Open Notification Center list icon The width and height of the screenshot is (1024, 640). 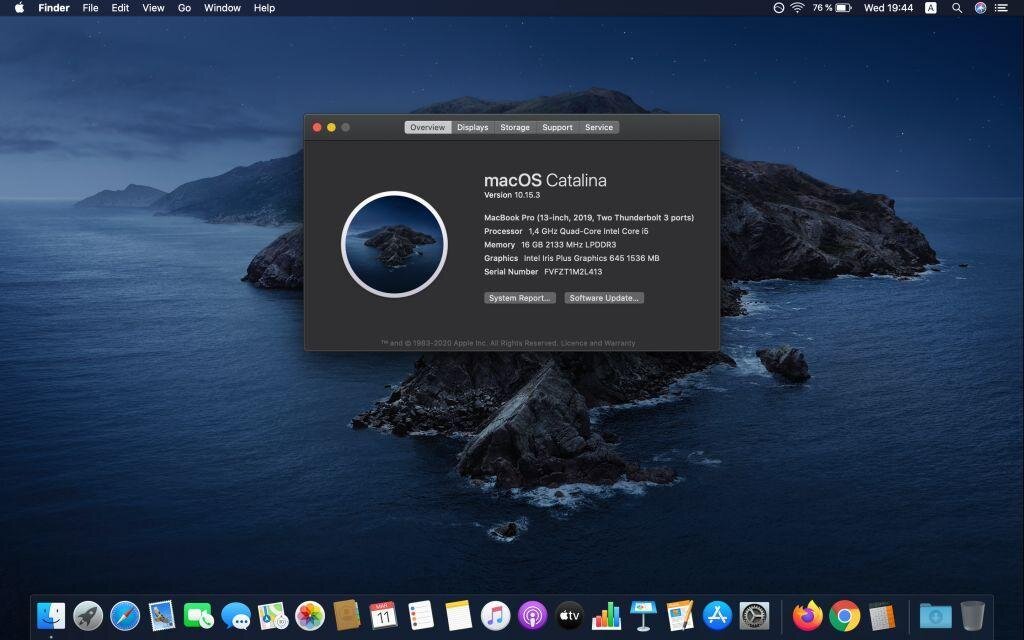[1001, 8]
